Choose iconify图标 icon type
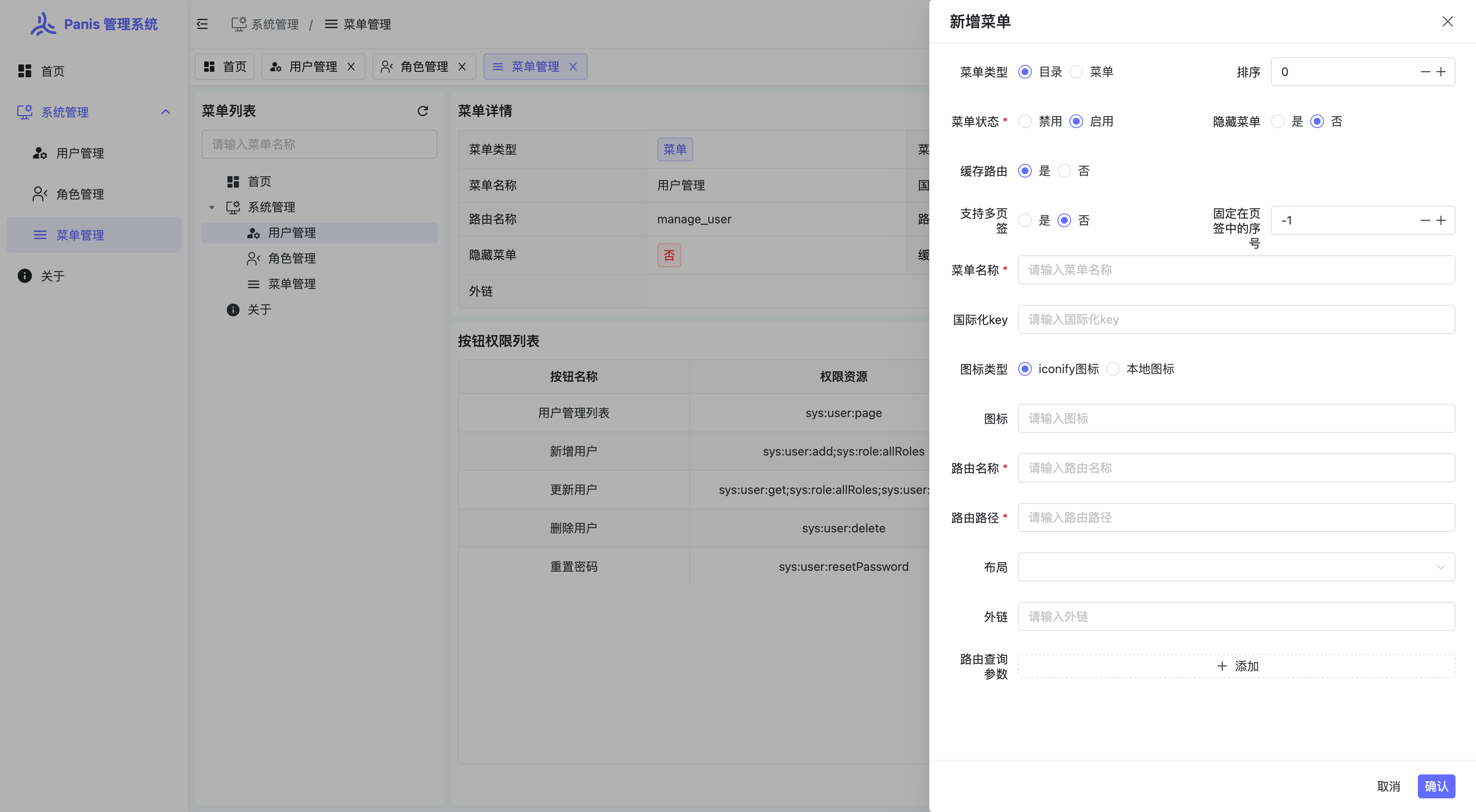 [1025, 369]
